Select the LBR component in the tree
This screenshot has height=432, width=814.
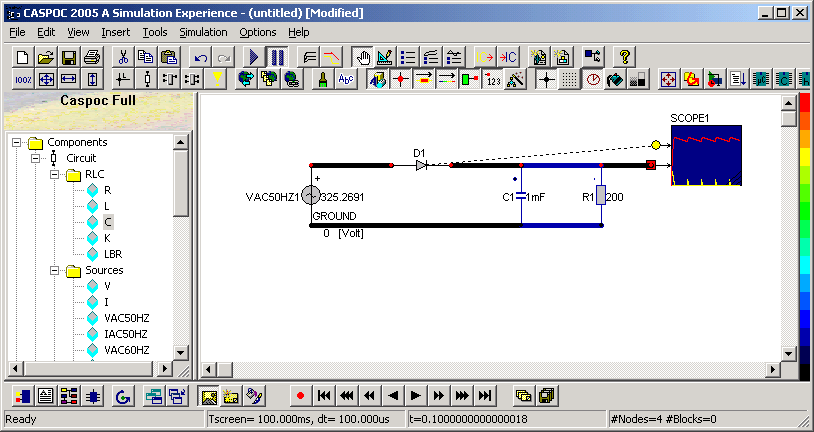click(113, 254)
